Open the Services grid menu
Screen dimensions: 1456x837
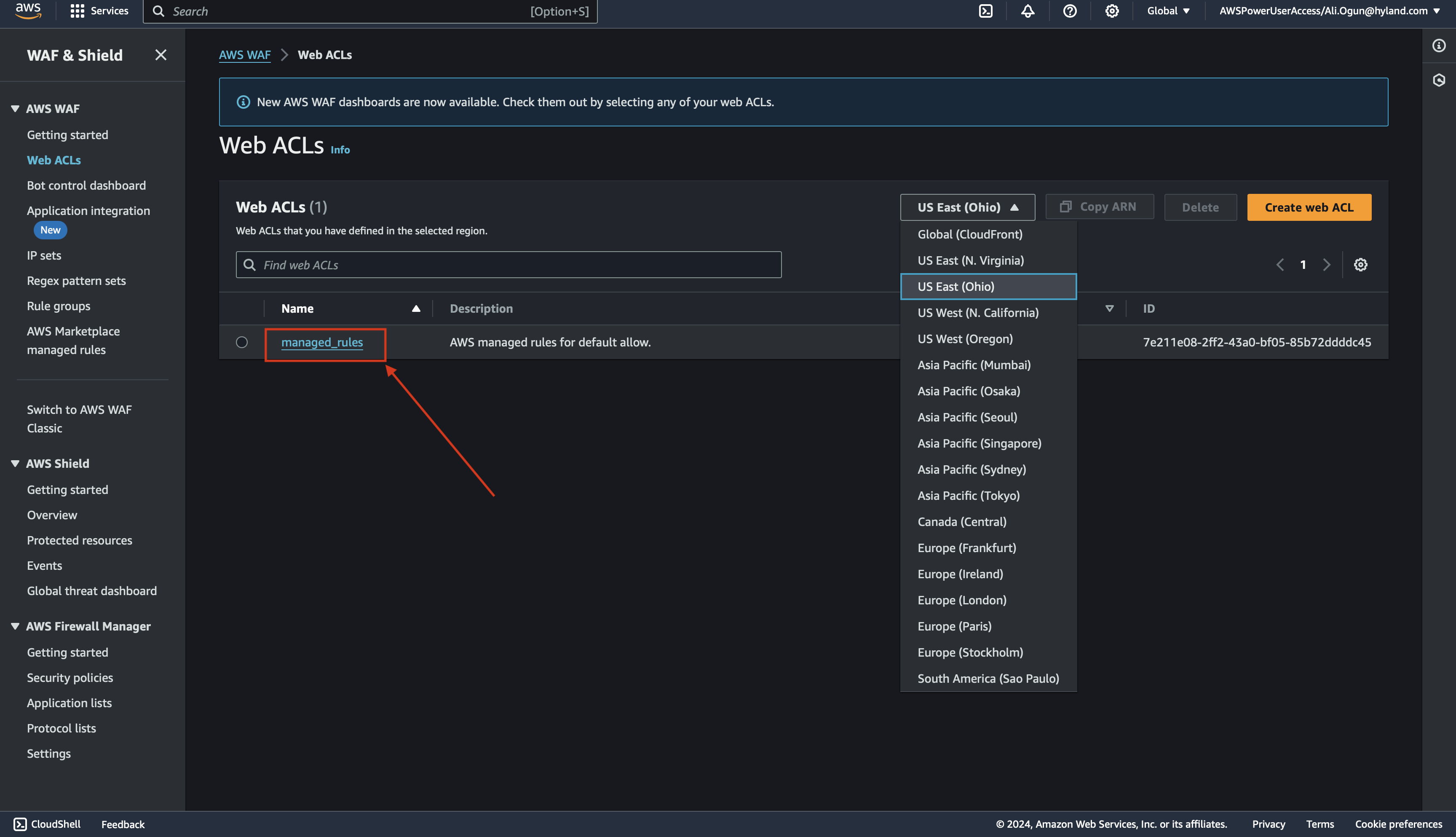click(x=77, y=11)
